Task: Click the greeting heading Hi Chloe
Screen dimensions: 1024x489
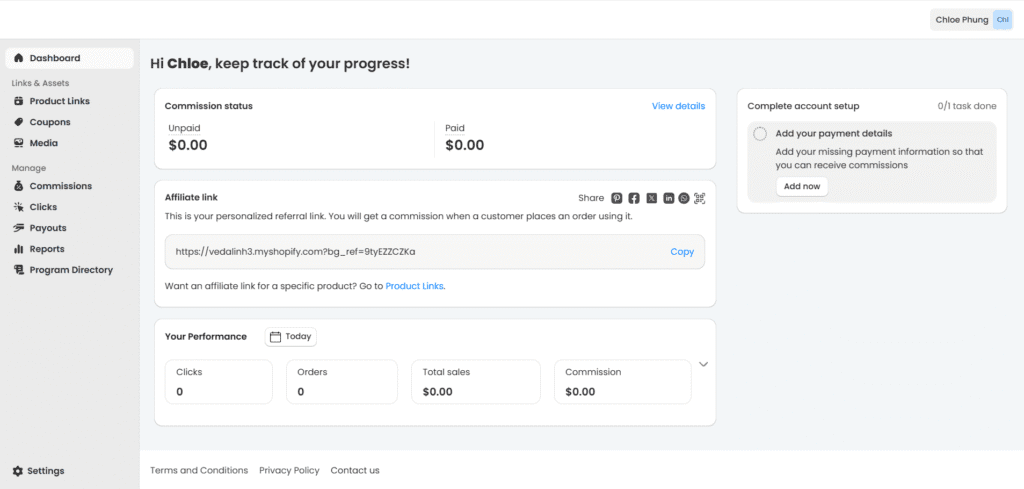Action: point(280,64)
